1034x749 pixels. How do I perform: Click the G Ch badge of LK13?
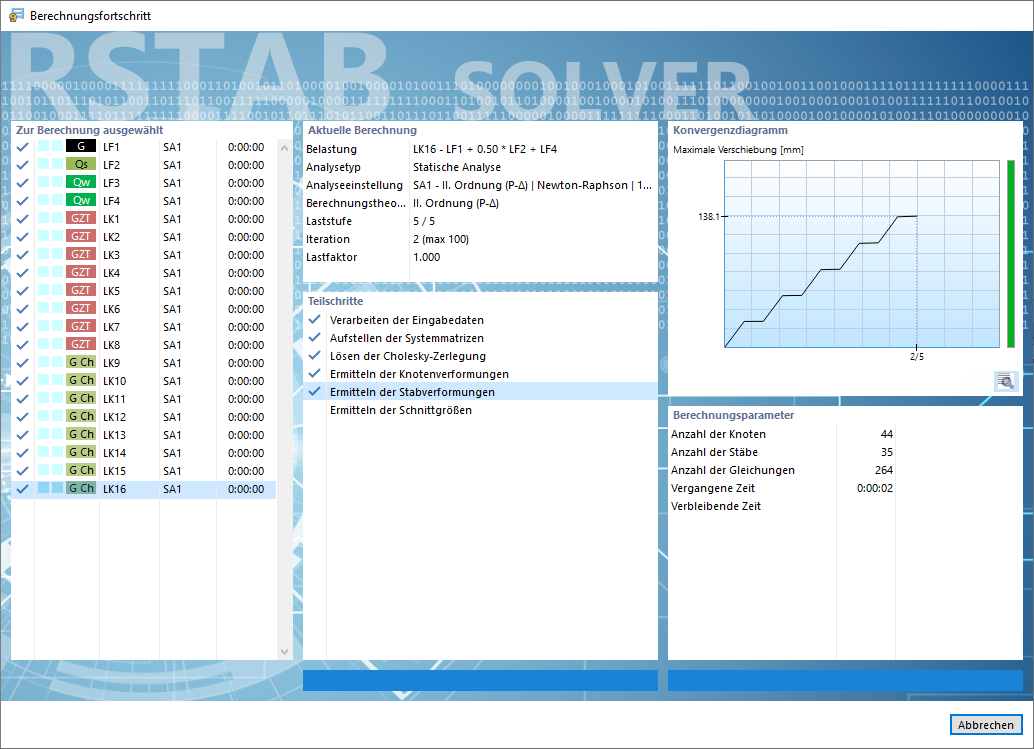[81, 434]
